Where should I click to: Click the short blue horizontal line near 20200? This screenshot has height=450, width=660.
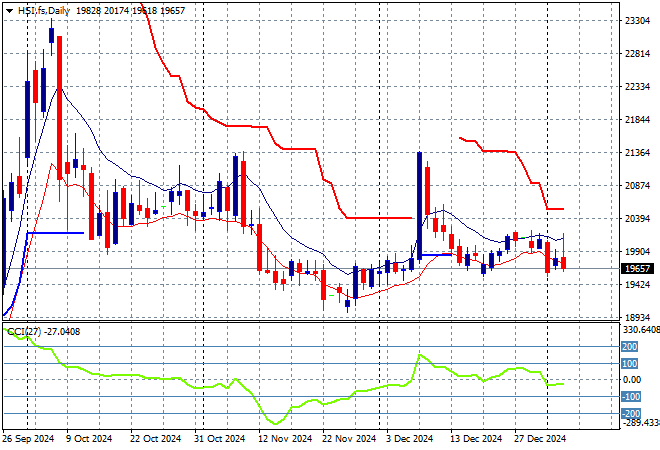[x=56, y=232]
